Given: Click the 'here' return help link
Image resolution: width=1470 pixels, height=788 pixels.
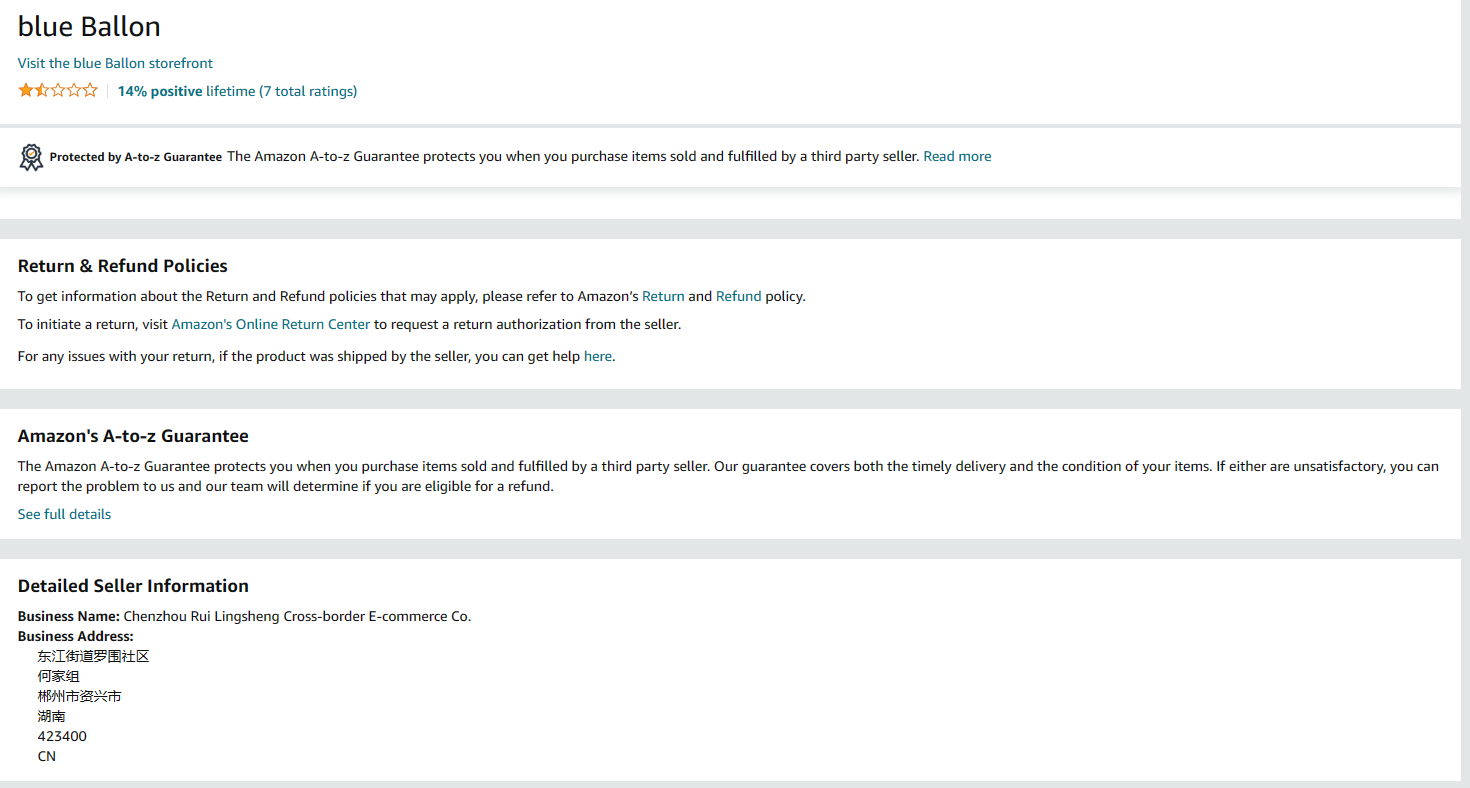Looking at the screenshot, I should tap(597, 356).
